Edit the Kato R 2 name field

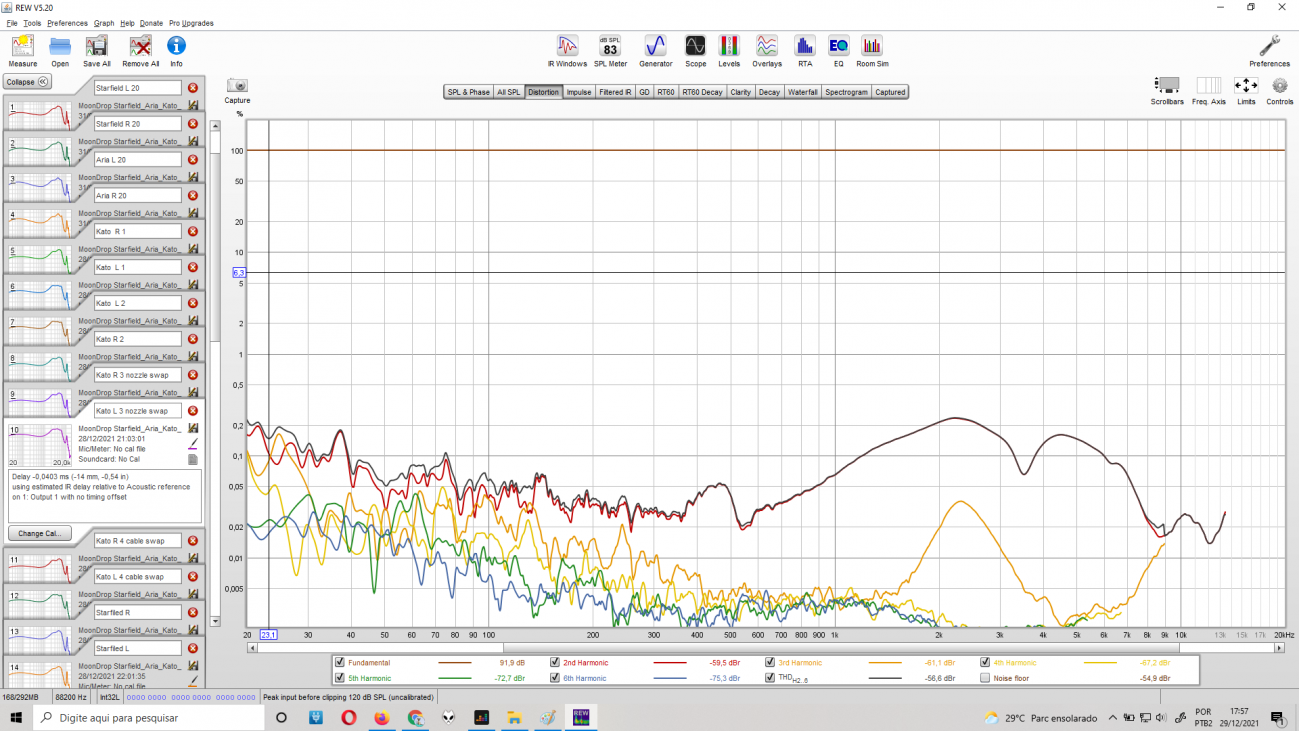138,339
